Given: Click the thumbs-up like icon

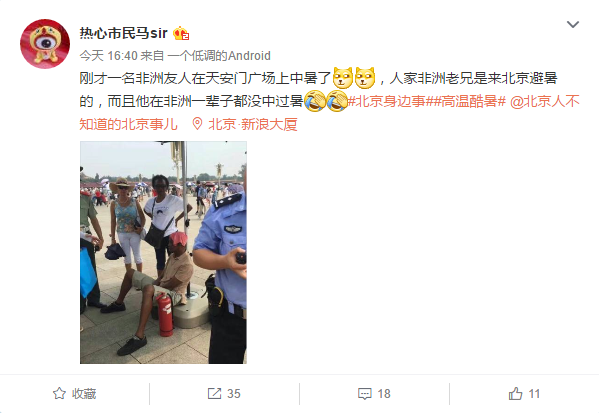Looking at the screenshot, I should click(x=515, y=394).
